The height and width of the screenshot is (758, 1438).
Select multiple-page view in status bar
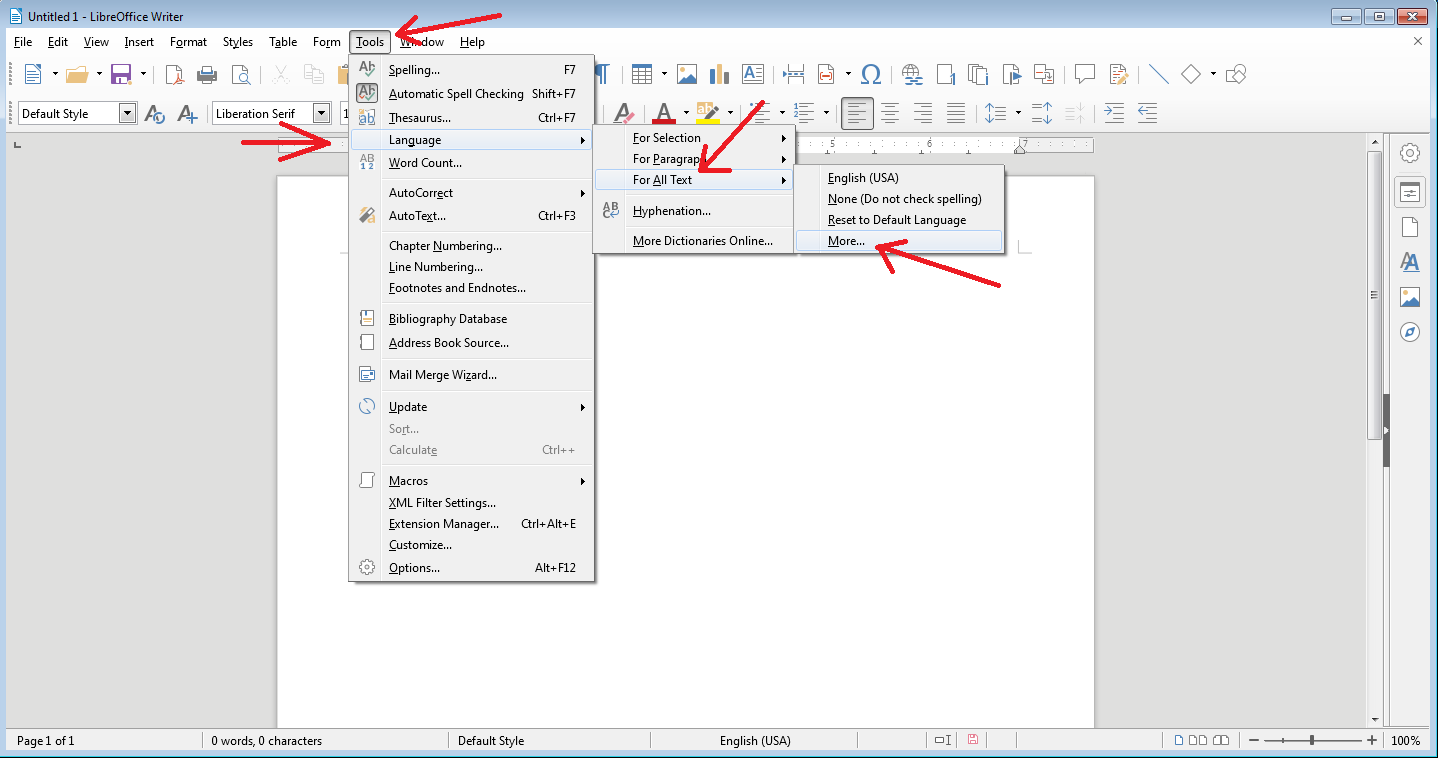tap(1198, 741)
